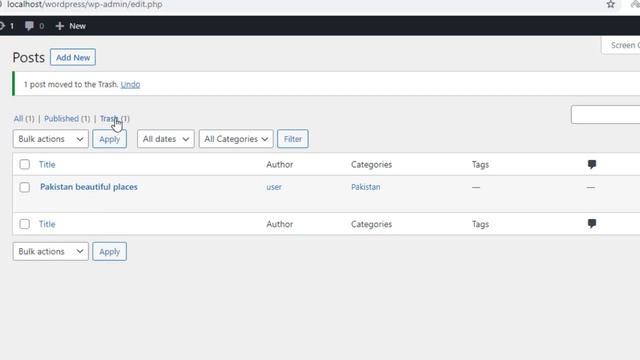This screenshot has width=640, height=360.
Task: Open the bottom Bulk actions dropdown
Action: coord(51,251)
